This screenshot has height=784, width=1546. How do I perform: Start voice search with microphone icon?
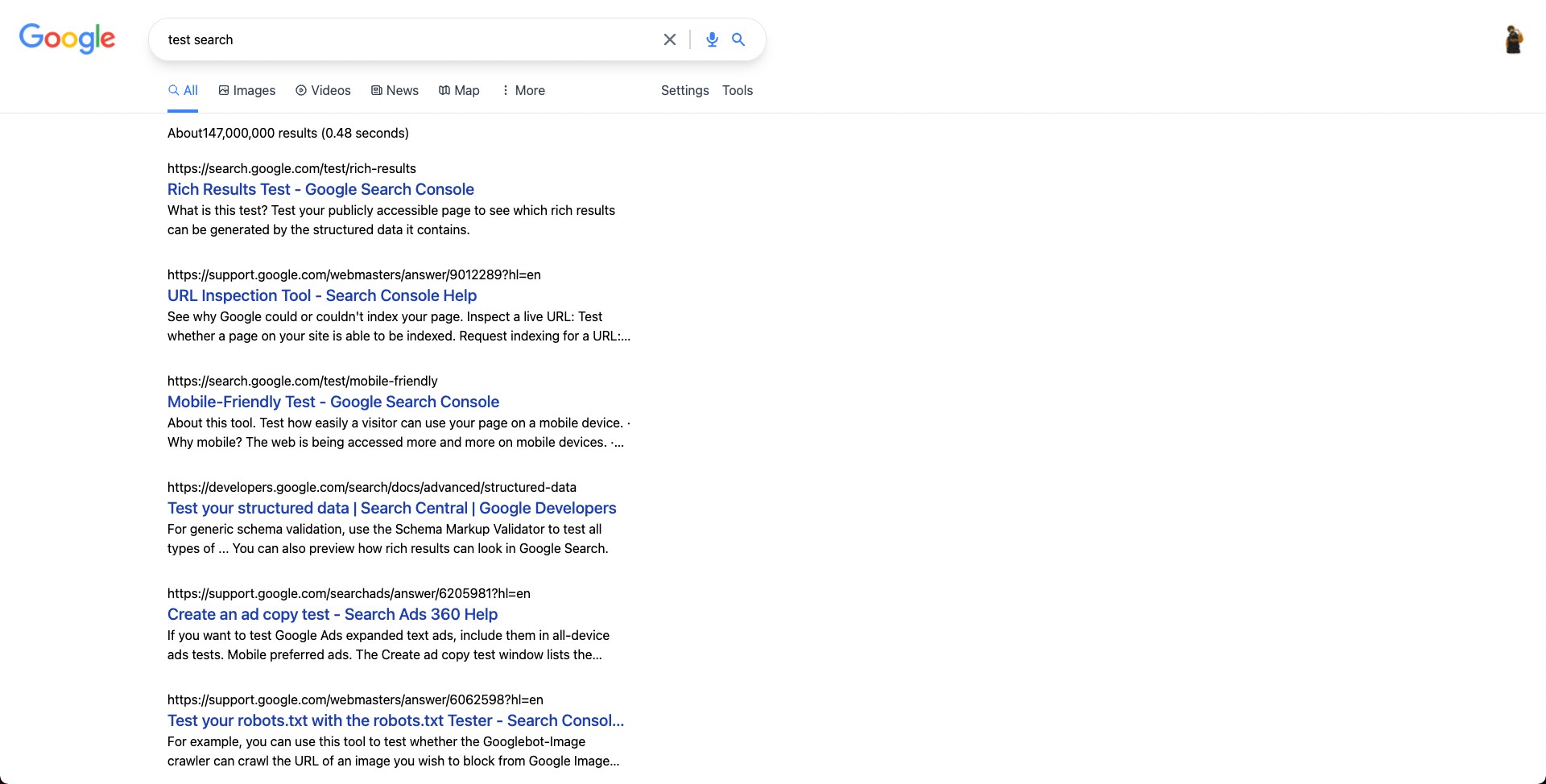(712, 39)
